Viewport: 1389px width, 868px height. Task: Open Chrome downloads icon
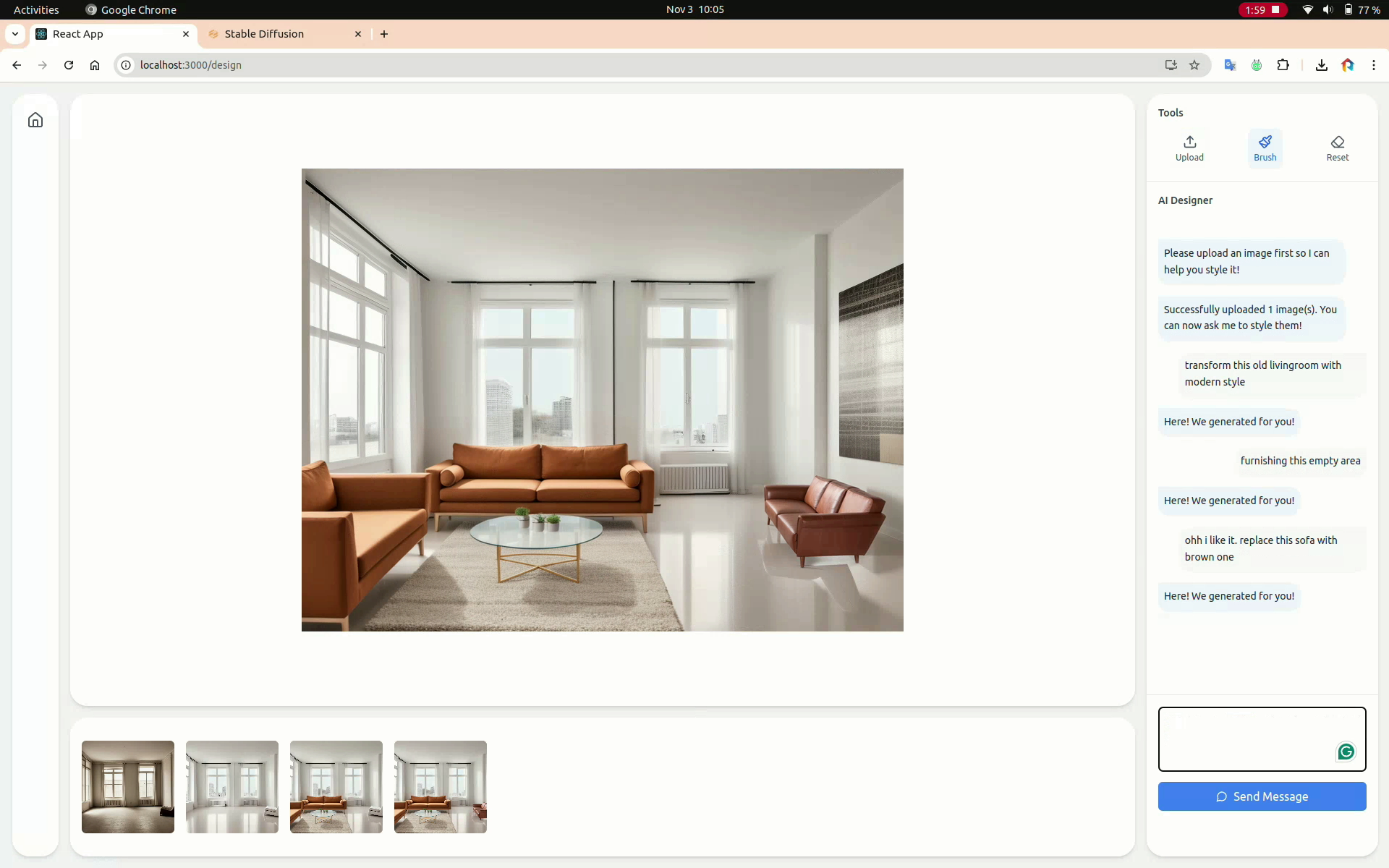1321,65
